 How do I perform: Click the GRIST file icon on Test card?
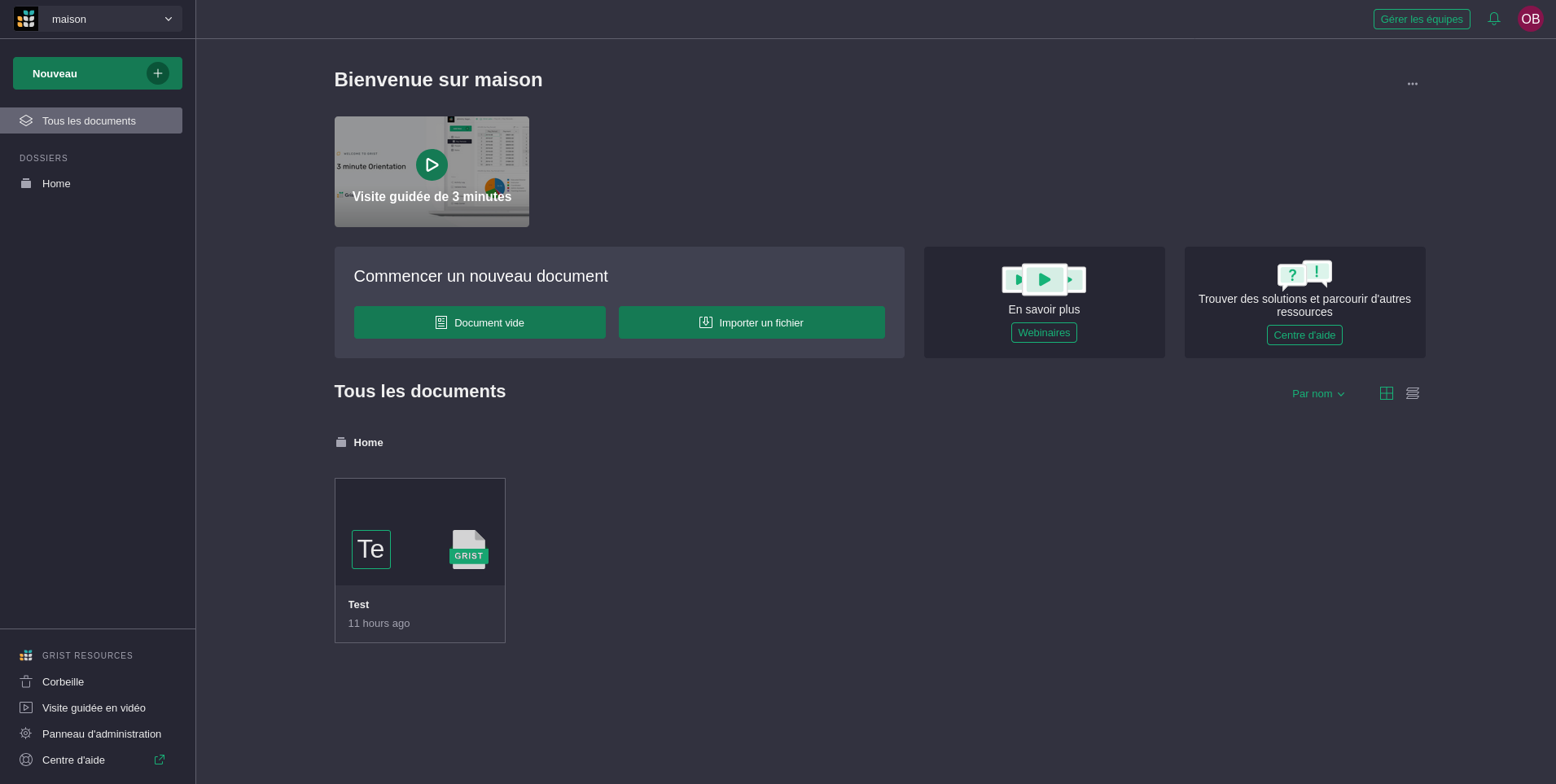[469, 550]
